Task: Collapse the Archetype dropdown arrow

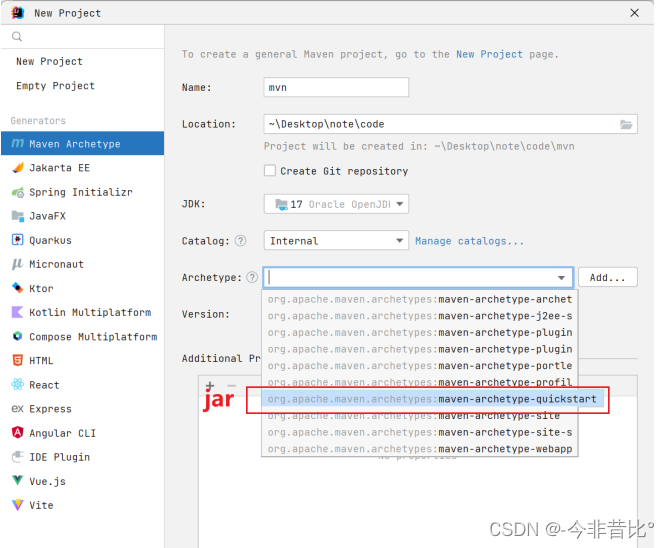Action: 561,278
